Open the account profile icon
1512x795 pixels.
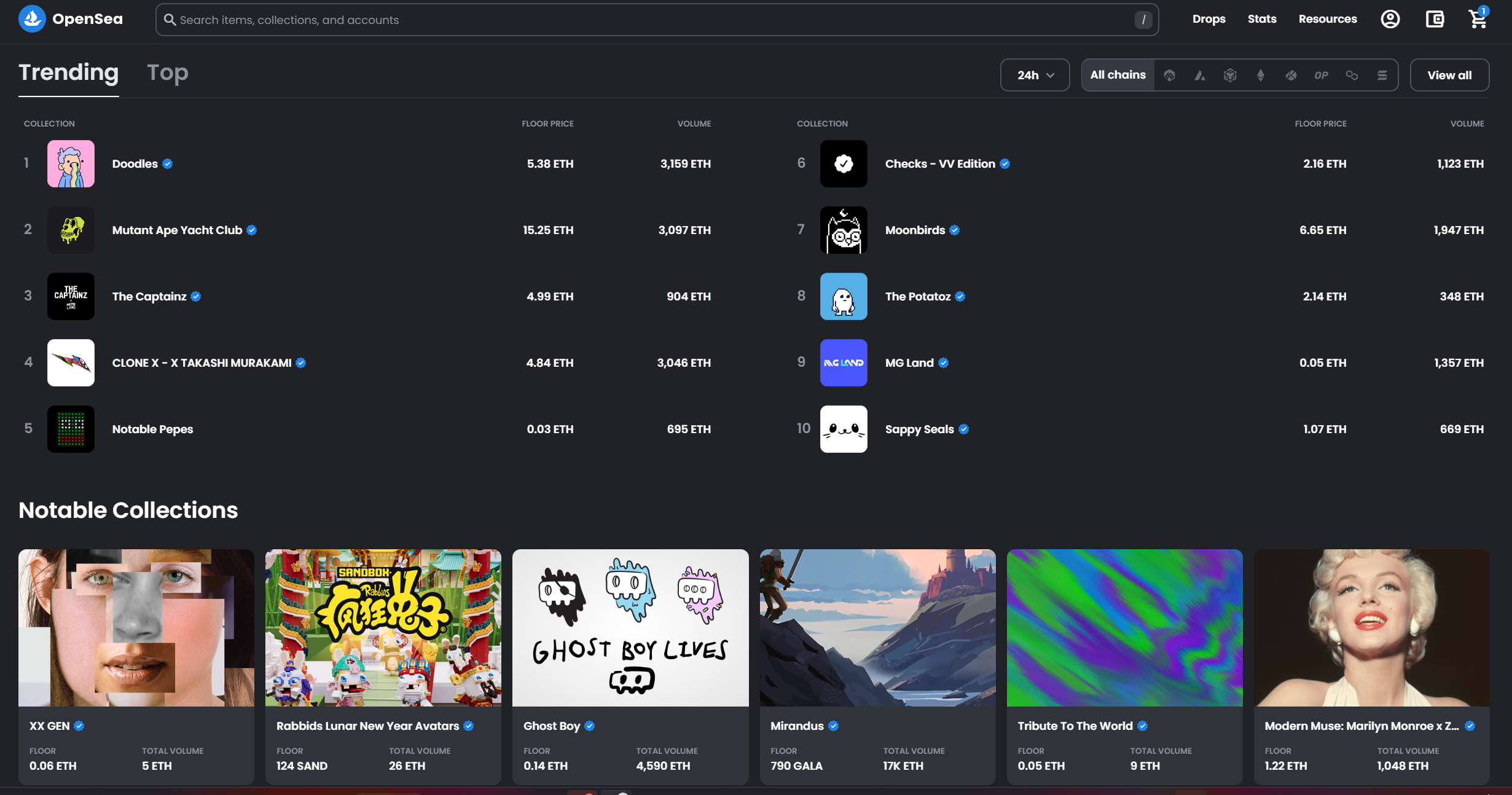pos(1390,19)
